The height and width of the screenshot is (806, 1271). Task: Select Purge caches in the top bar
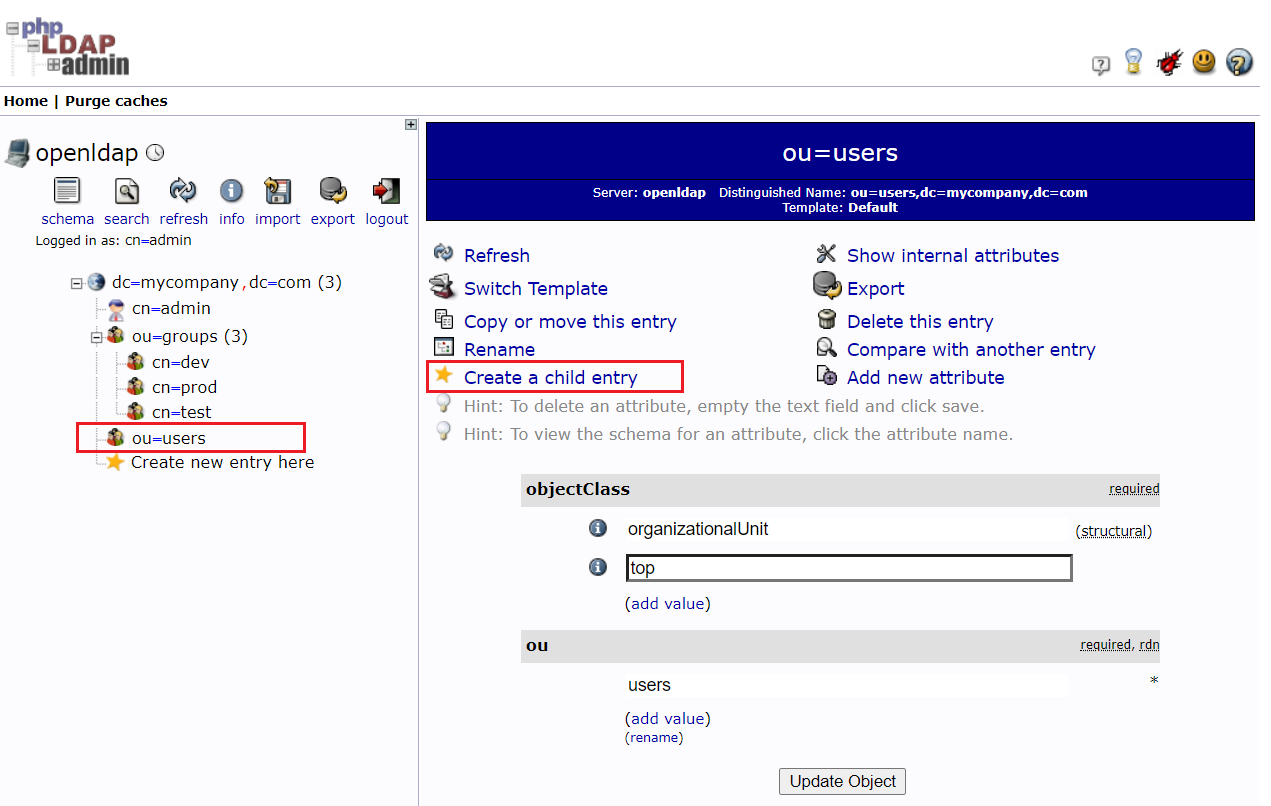coord(116,100)
